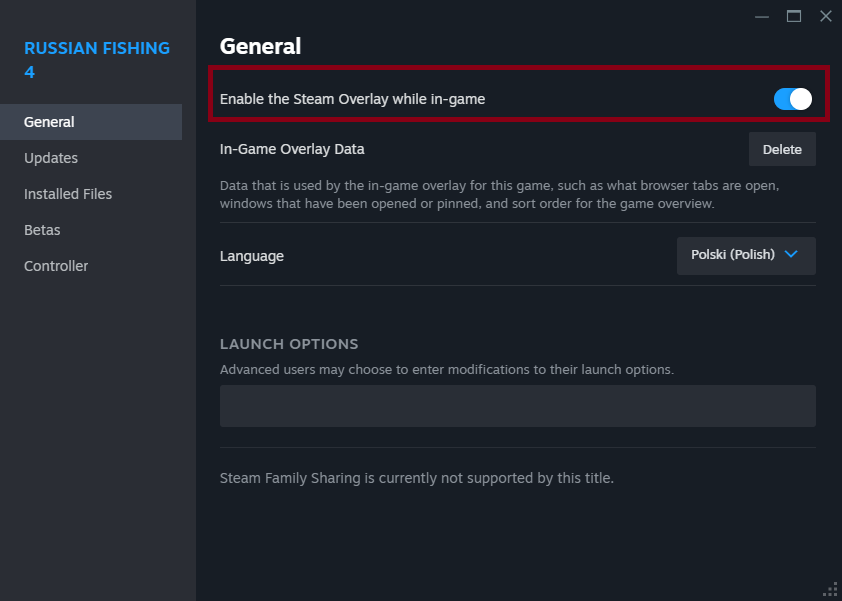Delete the In-Game Overlay Data
The height and width of the screenshot is (601, 842).
coord(782,149)
